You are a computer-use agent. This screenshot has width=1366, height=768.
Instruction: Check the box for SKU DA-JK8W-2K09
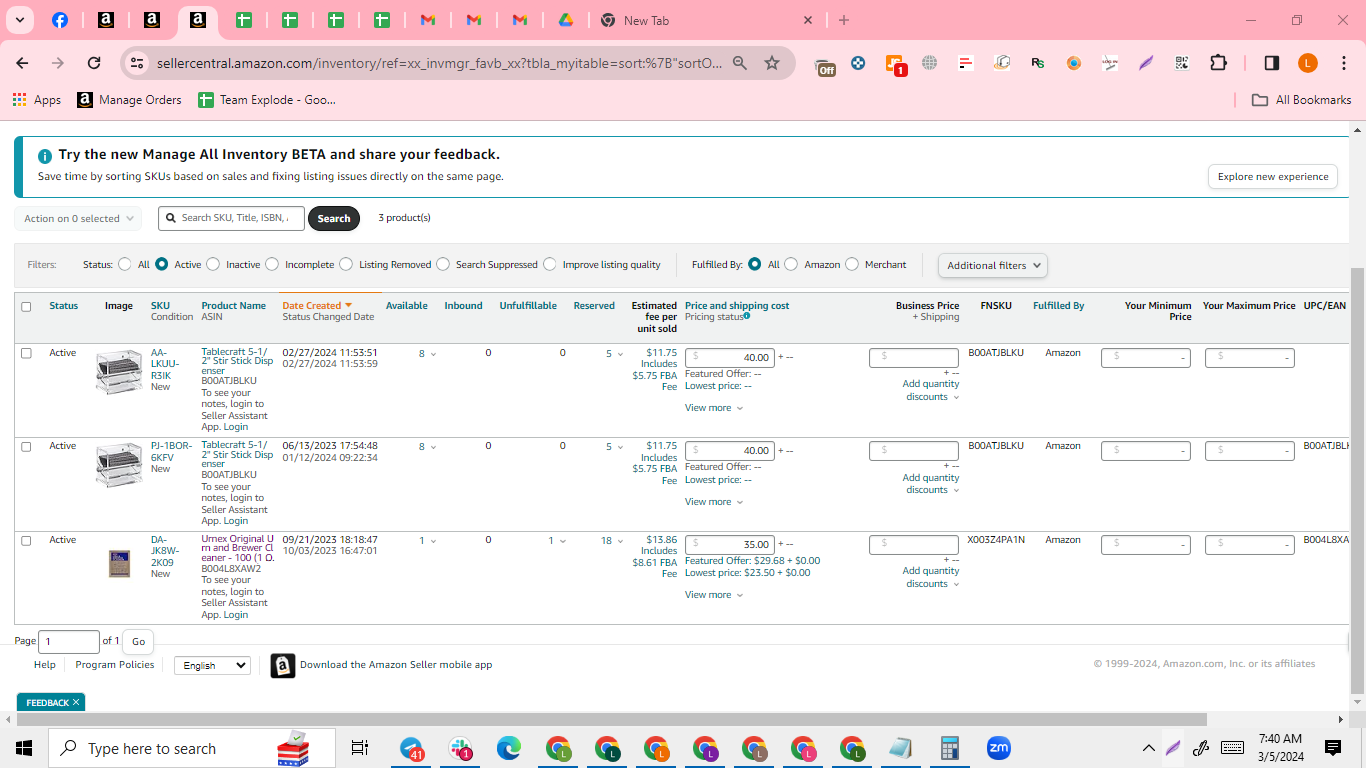tap(26, 540)
